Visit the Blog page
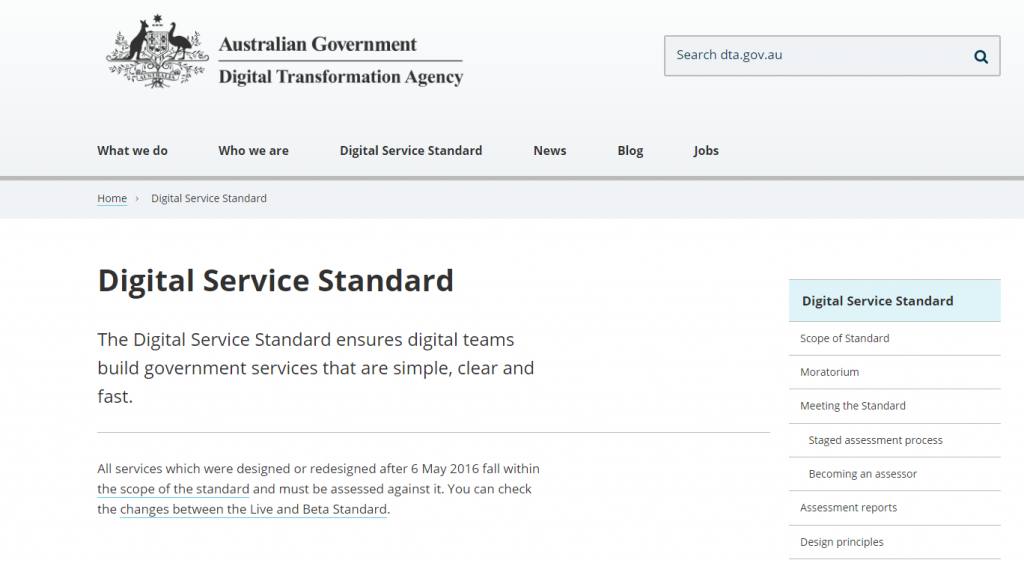 630,151
